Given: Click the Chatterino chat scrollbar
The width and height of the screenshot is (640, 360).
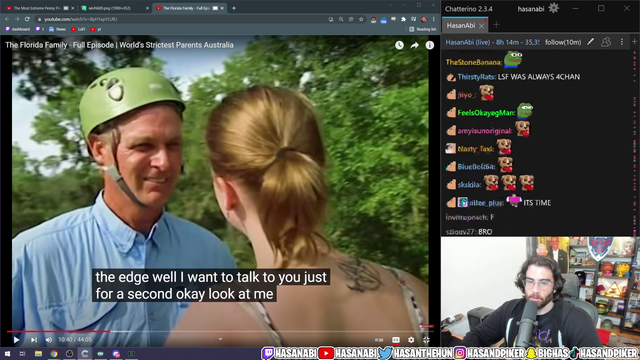Looking at the screenshot, I should tap(635, 143).
